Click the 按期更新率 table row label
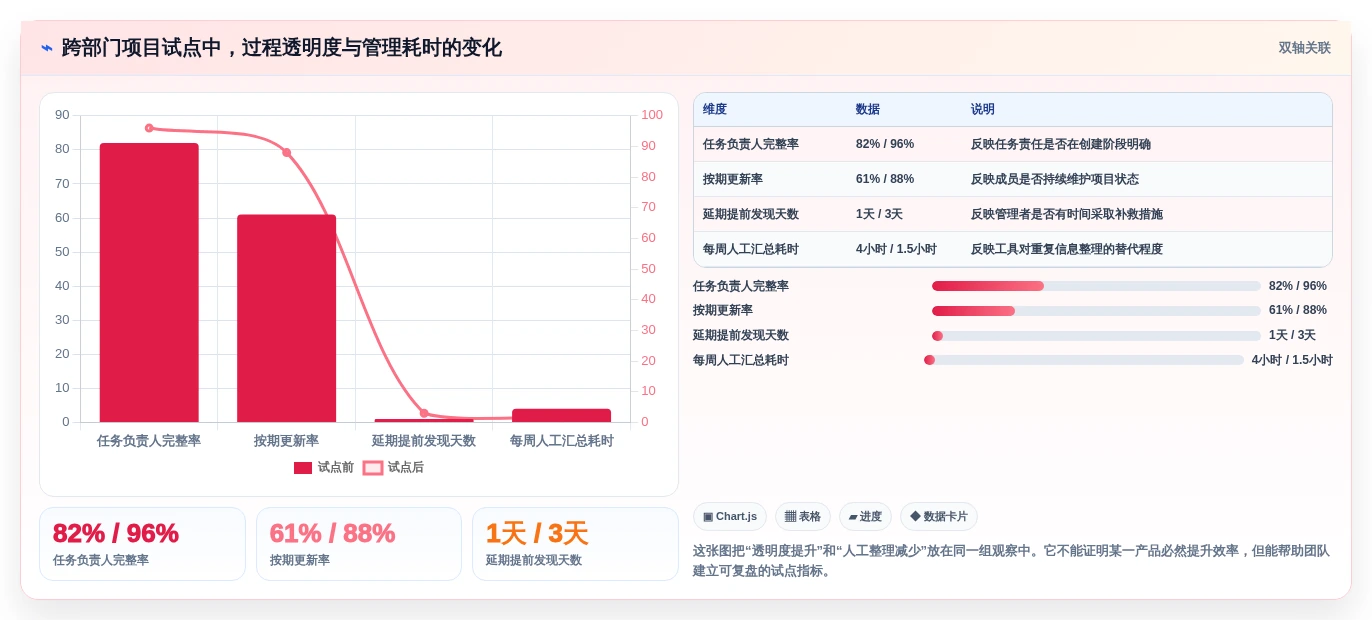This screenshot has height=620, width=1372. click(x=733, y=179)
